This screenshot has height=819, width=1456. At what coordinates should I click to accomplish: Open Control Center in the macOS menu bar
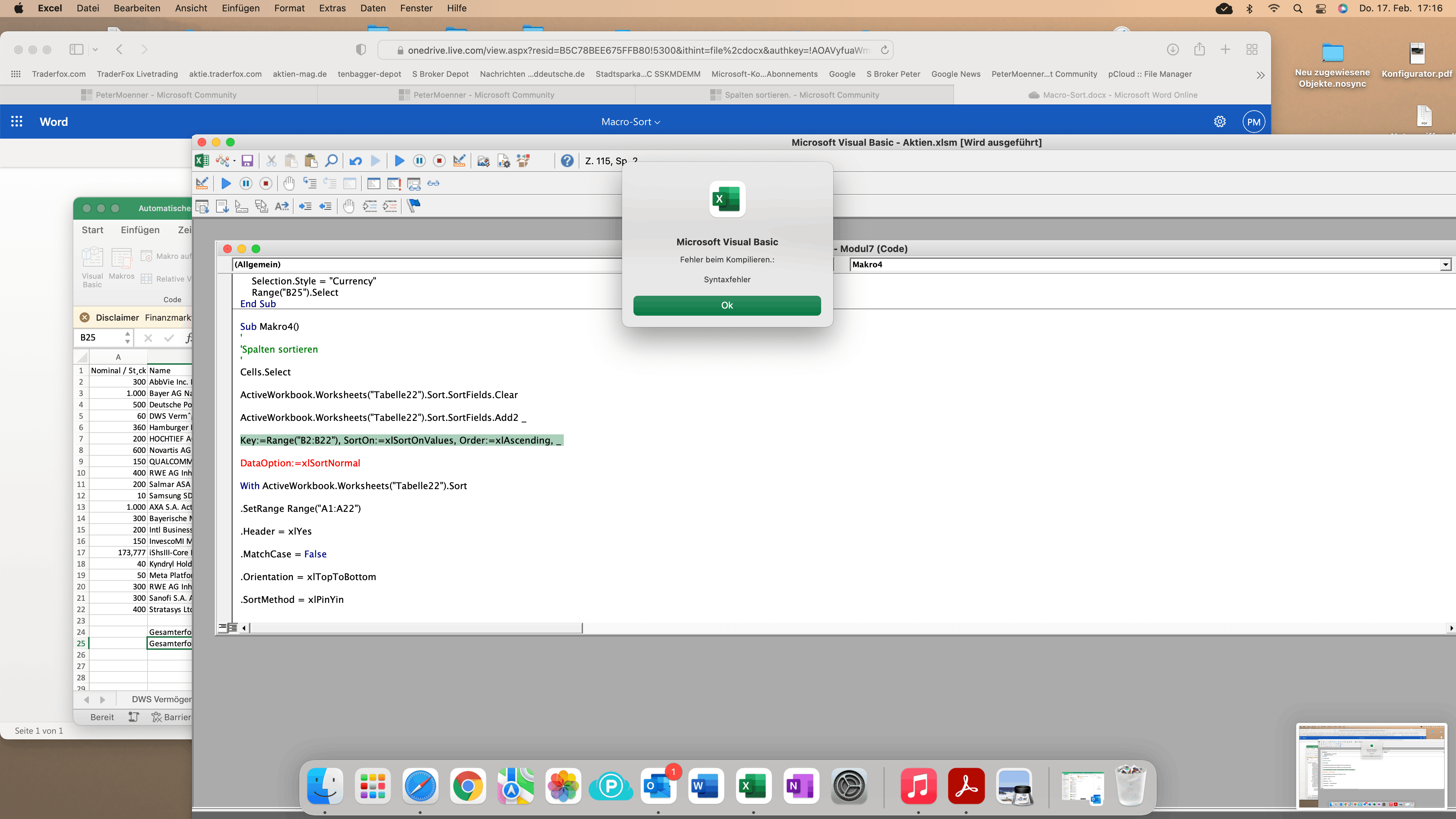1320,9
